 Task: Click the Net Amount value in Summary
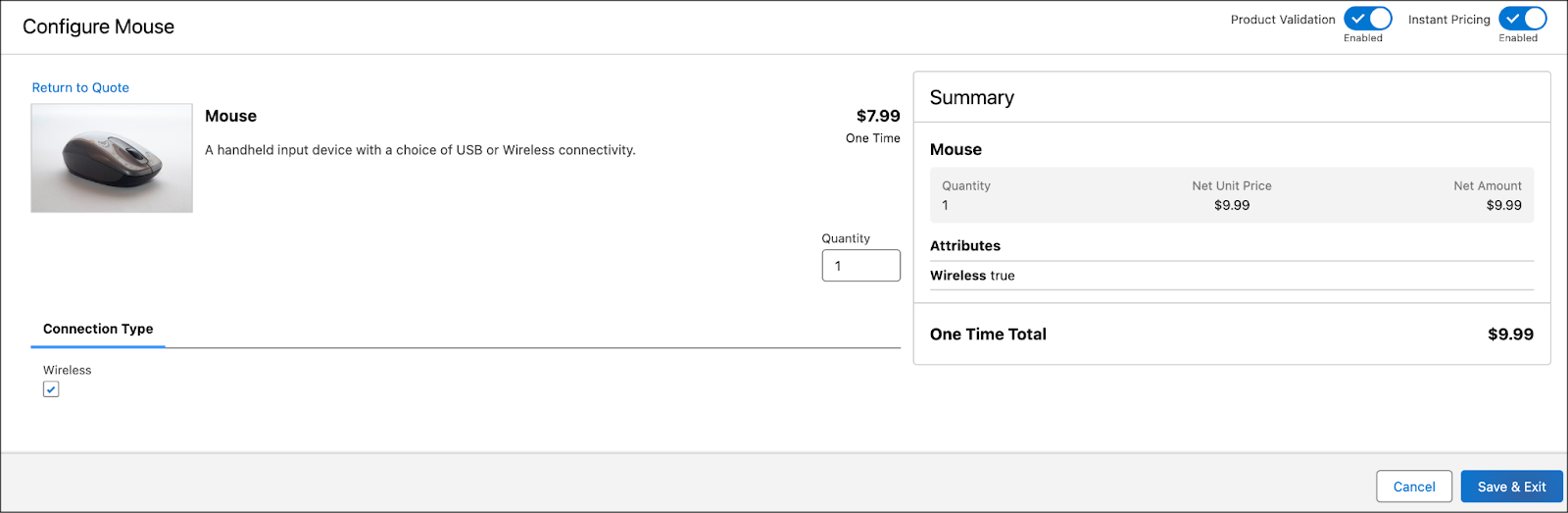click(x=1503, y=205)
